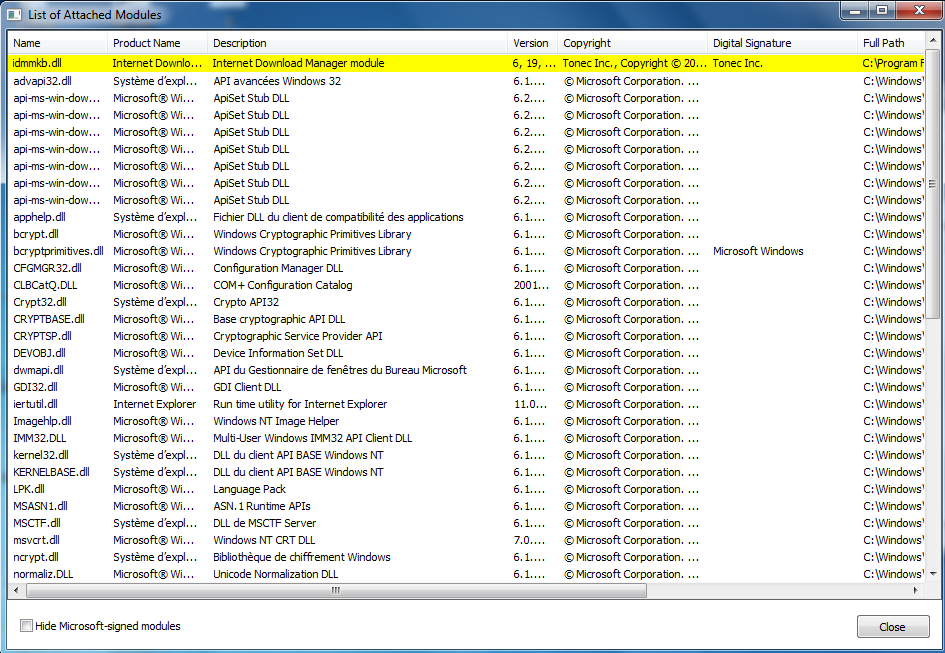The width and height of the screenshot is (945, 653).
Task: Click 'Crypto API32' description cell
Action: coord(246,302)
